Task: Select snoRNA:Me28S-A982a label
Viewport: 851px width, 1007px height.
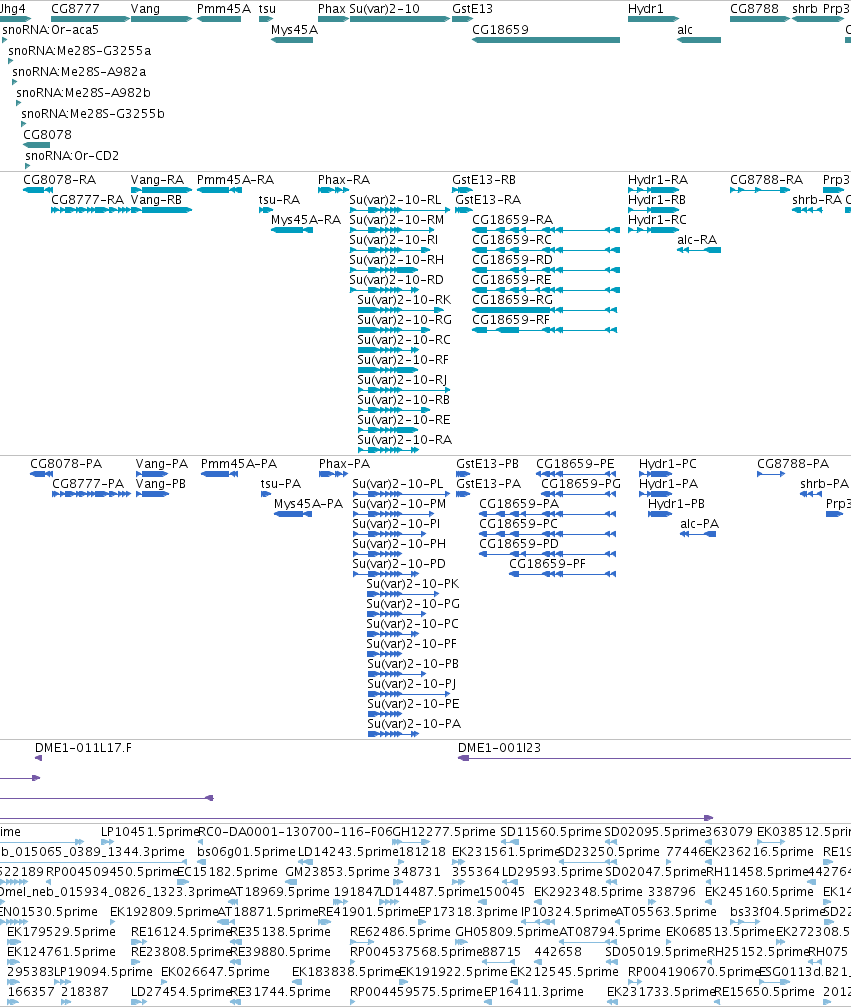Action: [79, 71]
